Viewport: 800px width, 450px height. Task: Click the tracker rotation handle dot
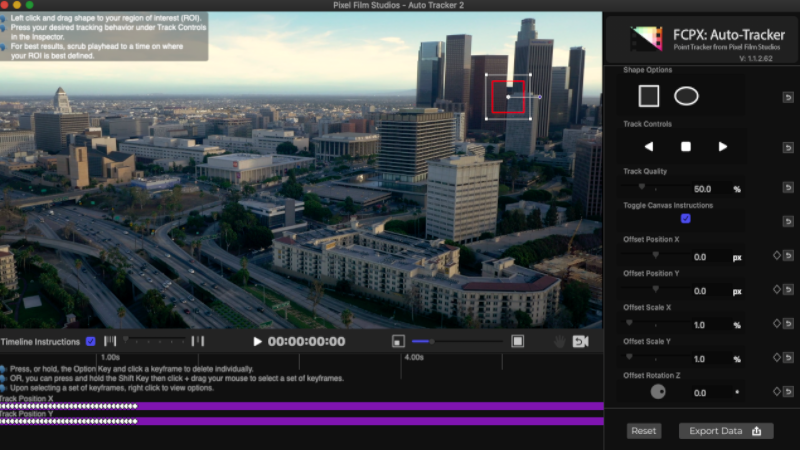[540, 97]
